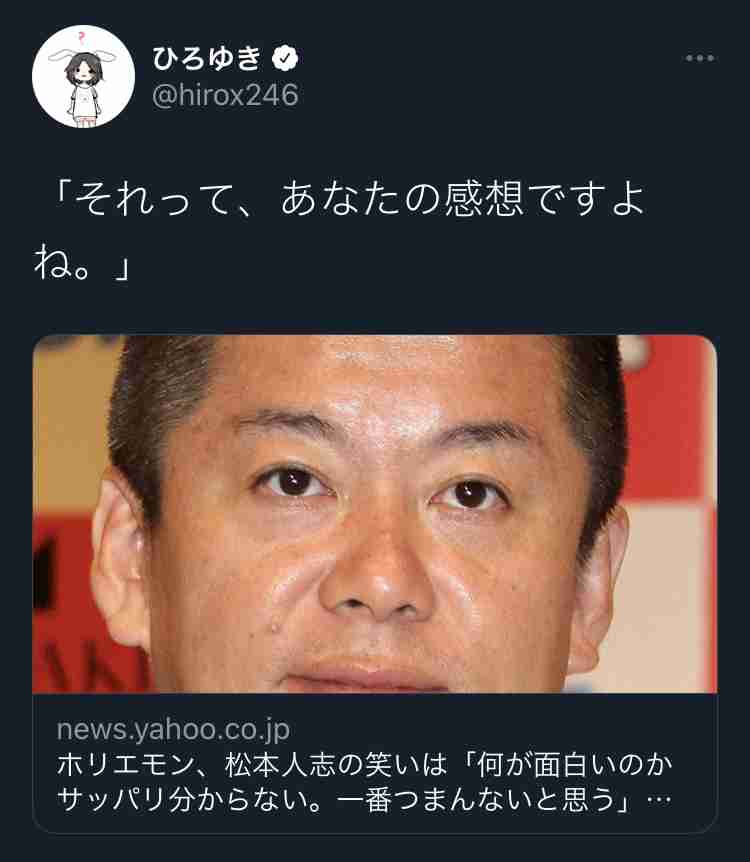Image resolution: width=750 pixels, height=862 pixels.
Task: Click the dark link card footer area
Action: pyautogui.click(x=375, y=764)
